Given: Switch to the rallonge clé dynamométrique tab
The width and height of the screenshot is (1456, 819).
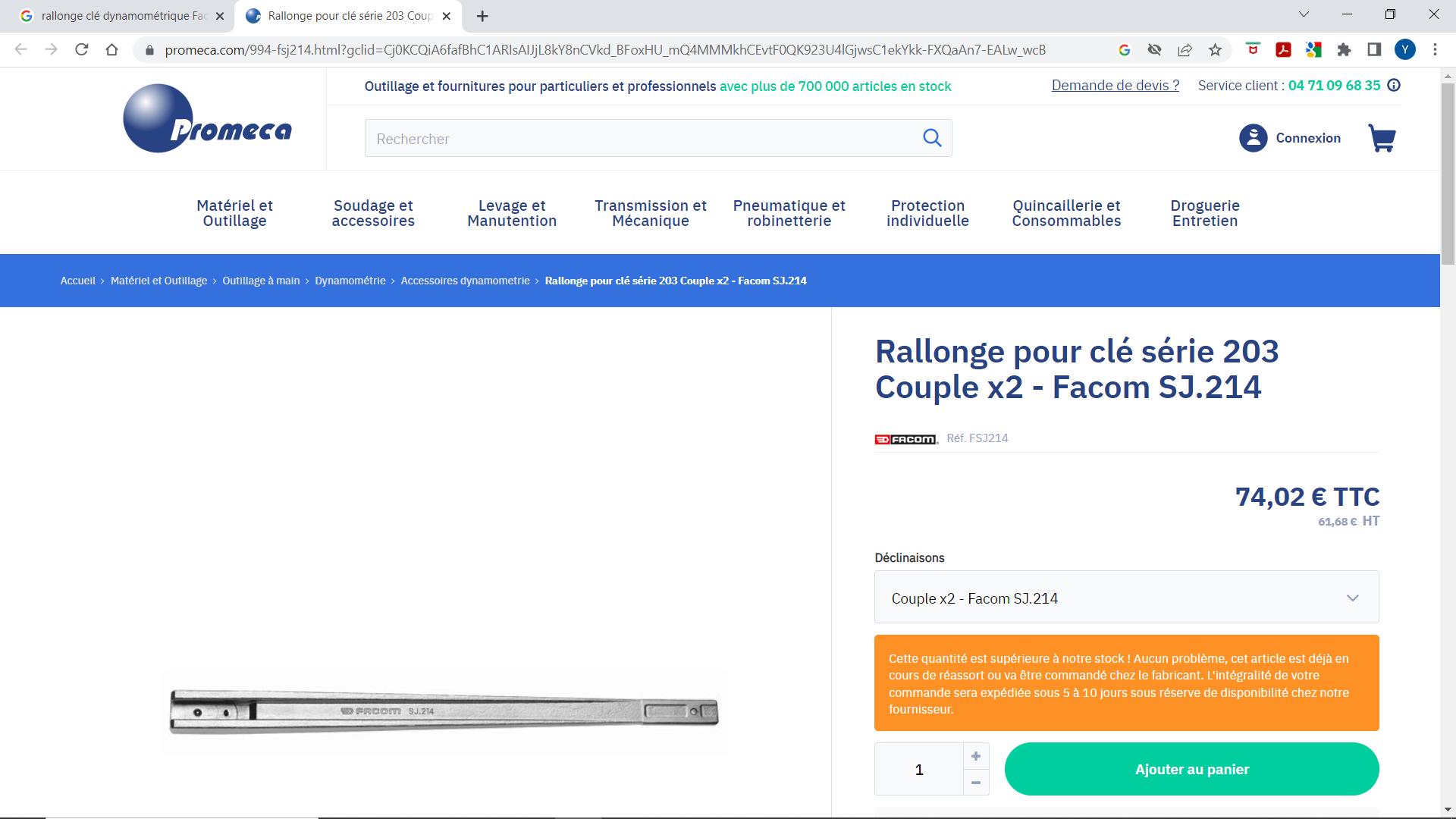Looking at the screenshot, I should [121, 16].
